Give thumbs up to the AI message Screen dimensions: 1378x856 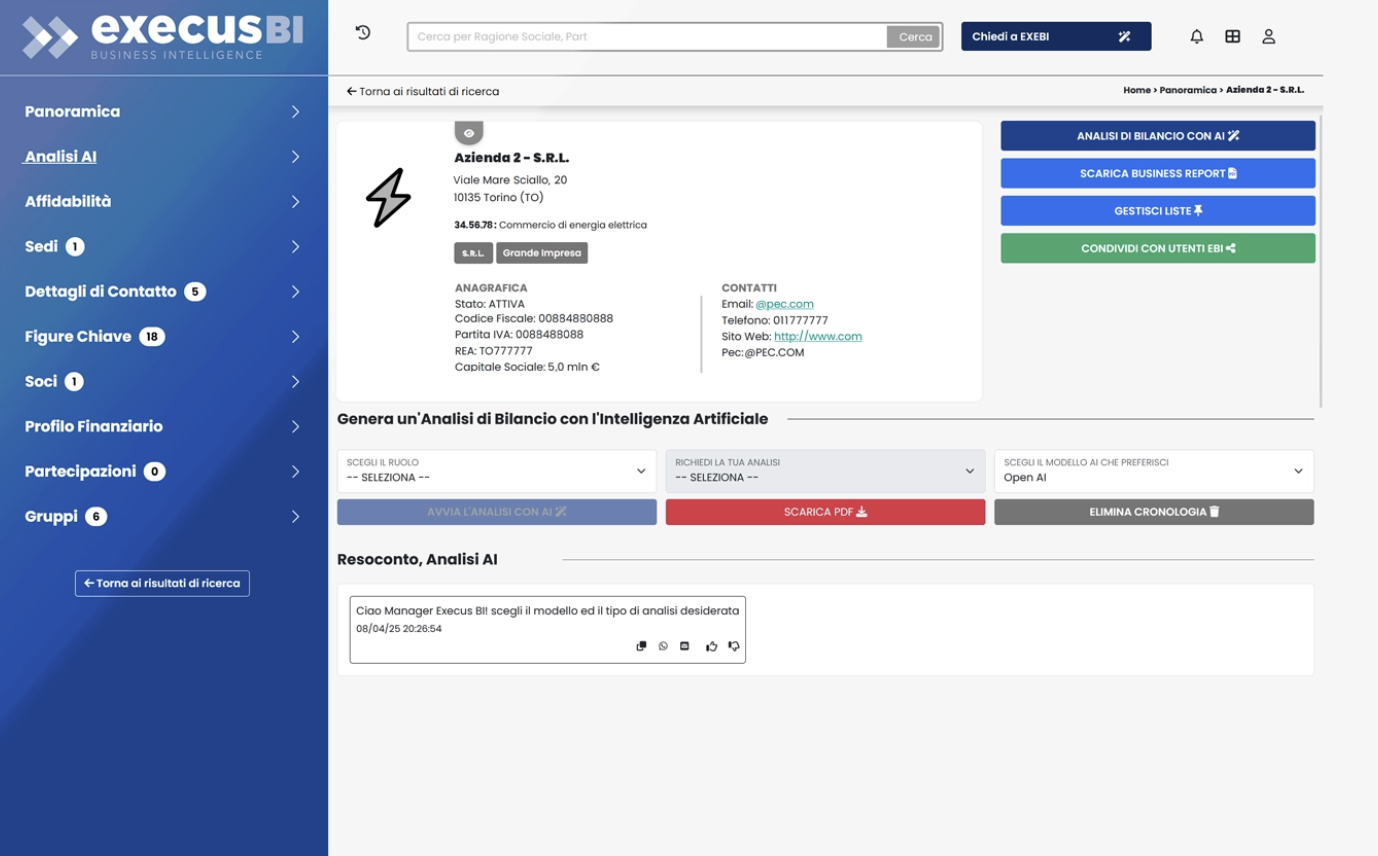tap(711, 646)
